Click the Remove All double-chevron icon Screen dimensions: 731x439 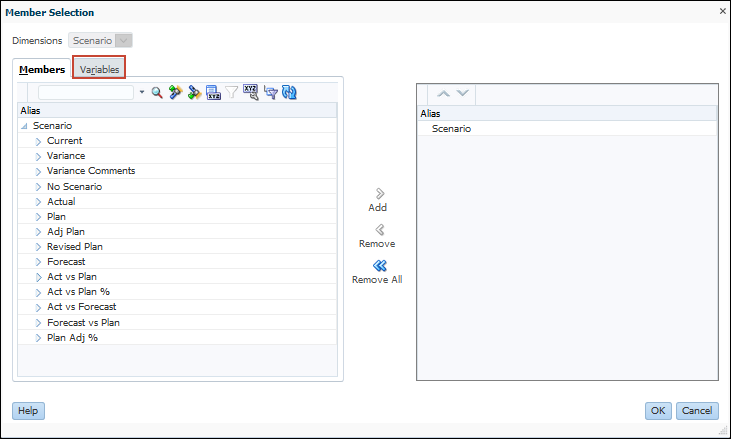(x=380, y=266)
